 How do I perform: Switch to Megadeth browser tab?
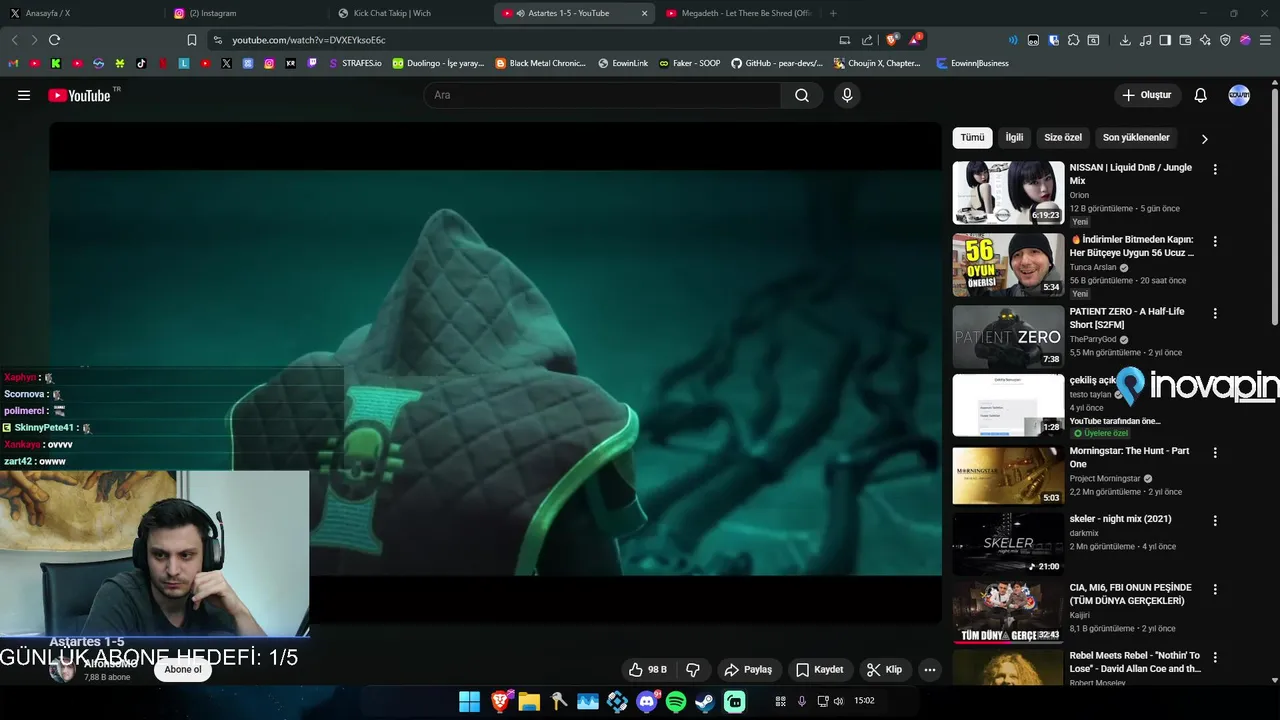coord(738,13)
